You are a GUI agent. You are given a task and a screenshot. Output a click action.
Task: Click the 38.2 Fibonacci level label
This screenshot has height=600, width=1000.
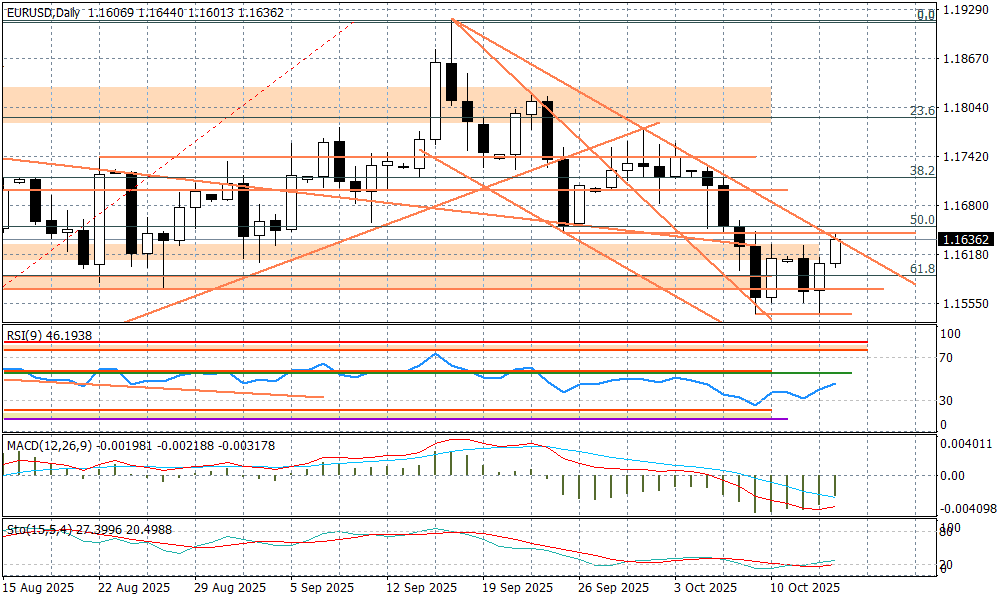923,171
